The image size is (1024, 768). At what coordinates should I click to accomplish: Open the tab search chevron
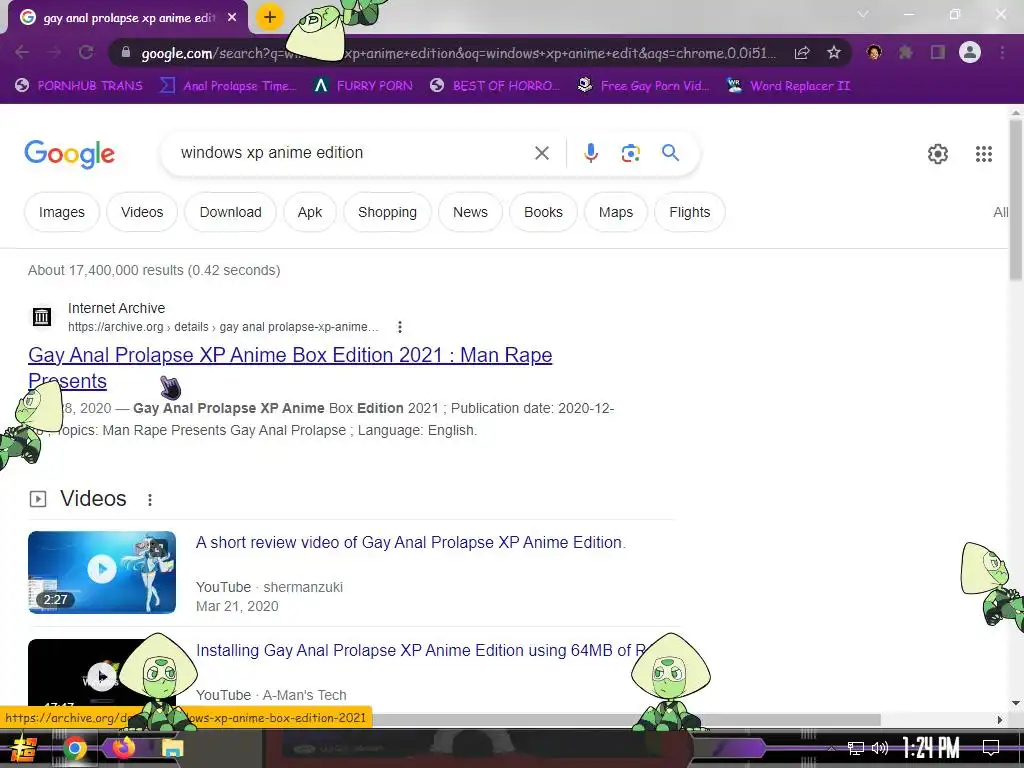tap(863, 14)
